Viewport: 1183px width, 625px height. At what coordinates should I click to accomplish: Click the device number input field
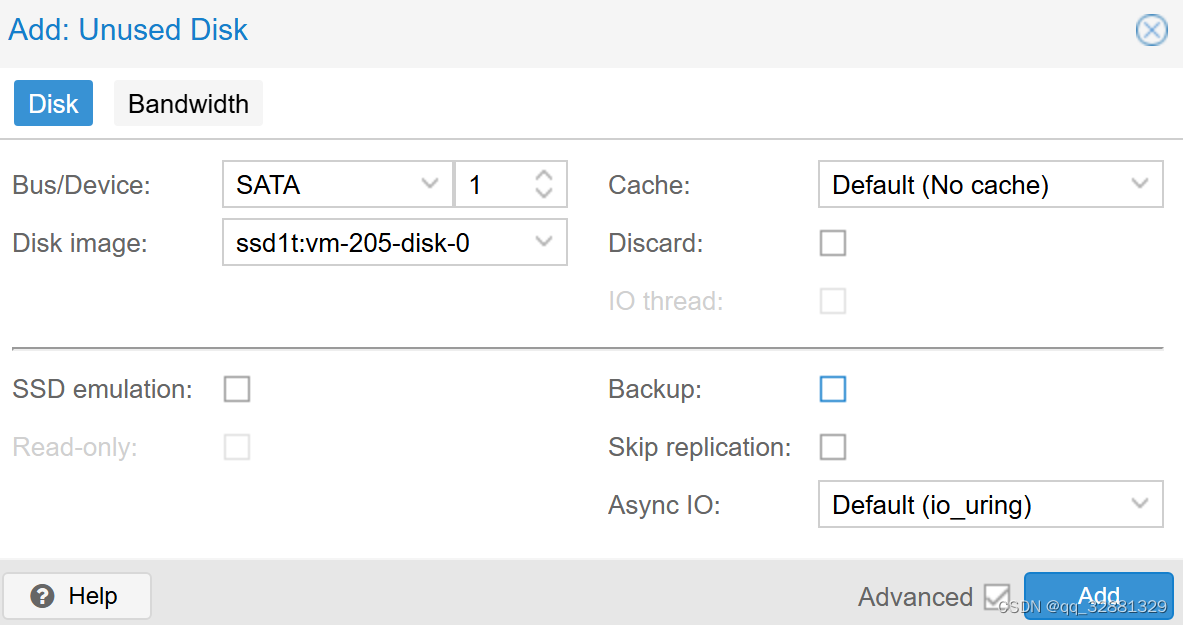pos(492,185)
